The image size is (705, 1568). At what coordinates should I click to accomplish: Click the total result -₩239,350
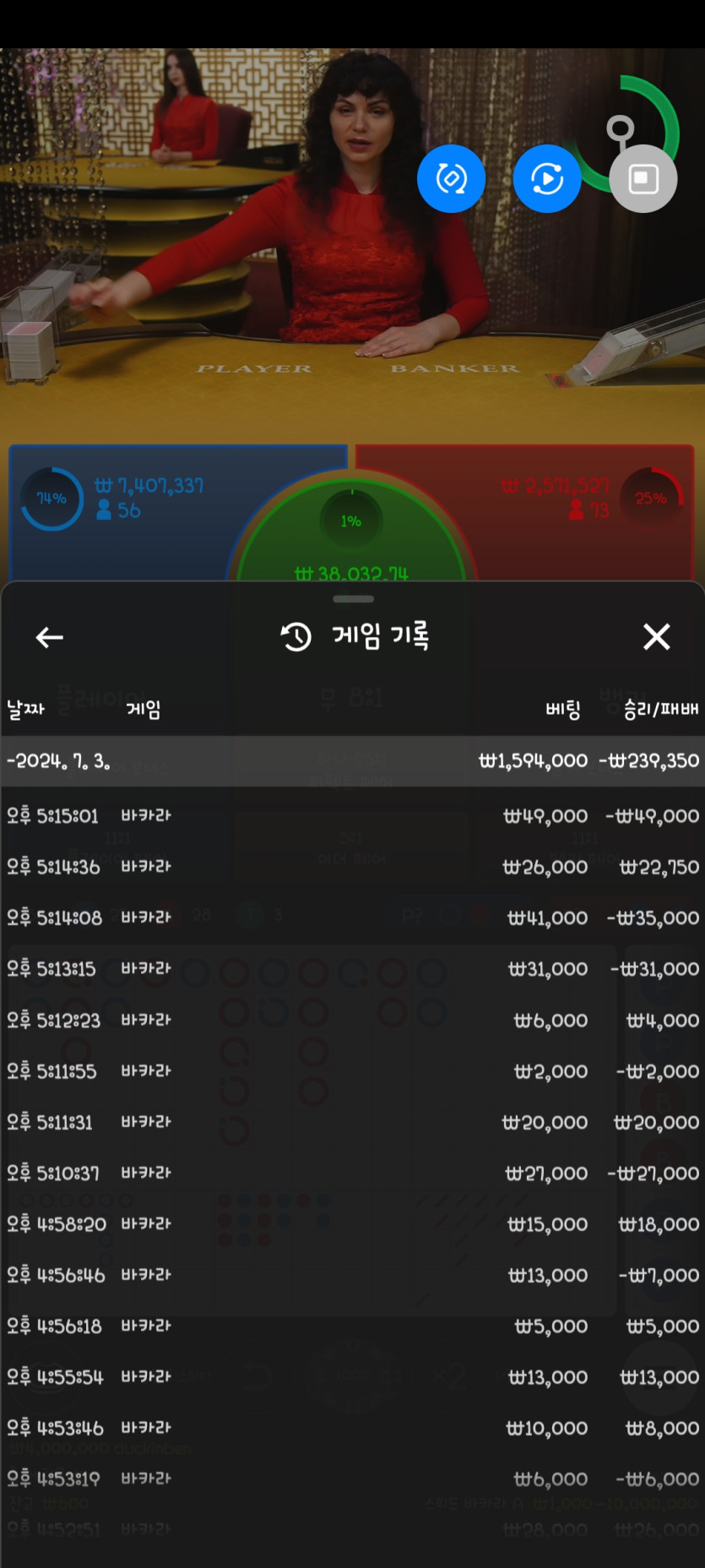pos(649,761)
